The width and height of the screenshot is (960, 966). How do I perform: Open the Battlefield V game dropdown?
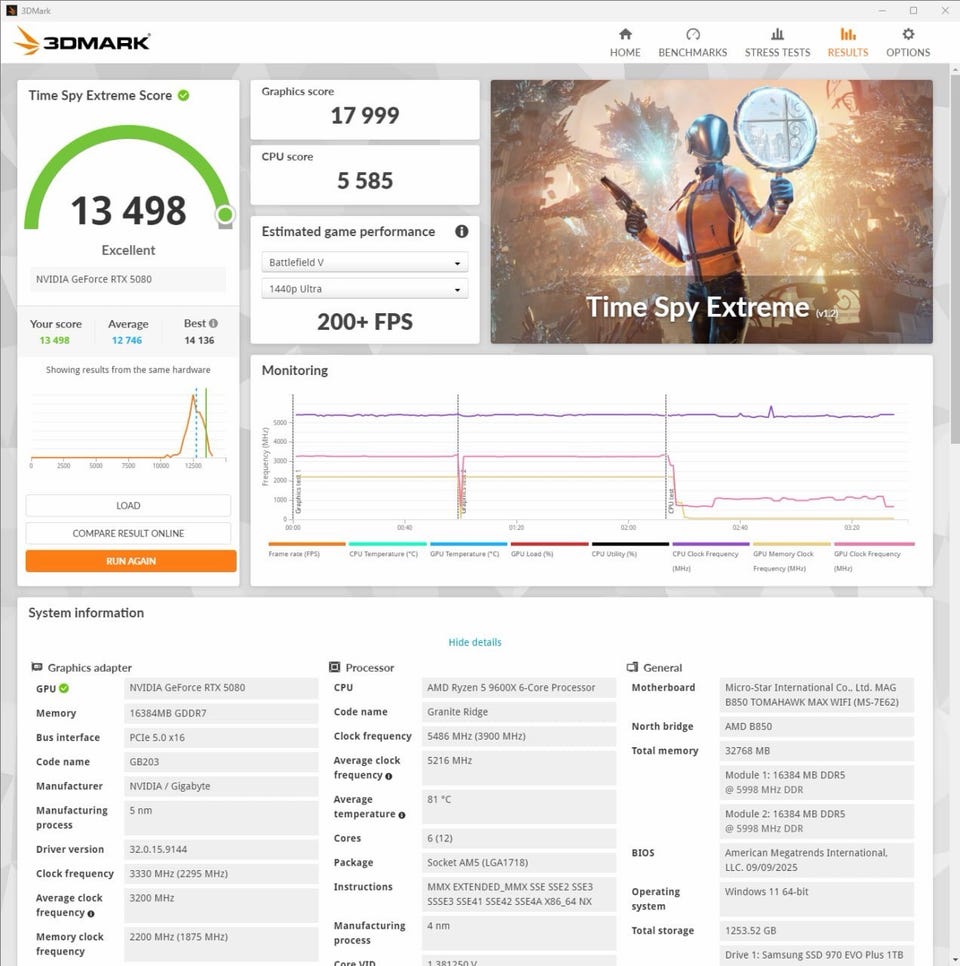[365, 262]
